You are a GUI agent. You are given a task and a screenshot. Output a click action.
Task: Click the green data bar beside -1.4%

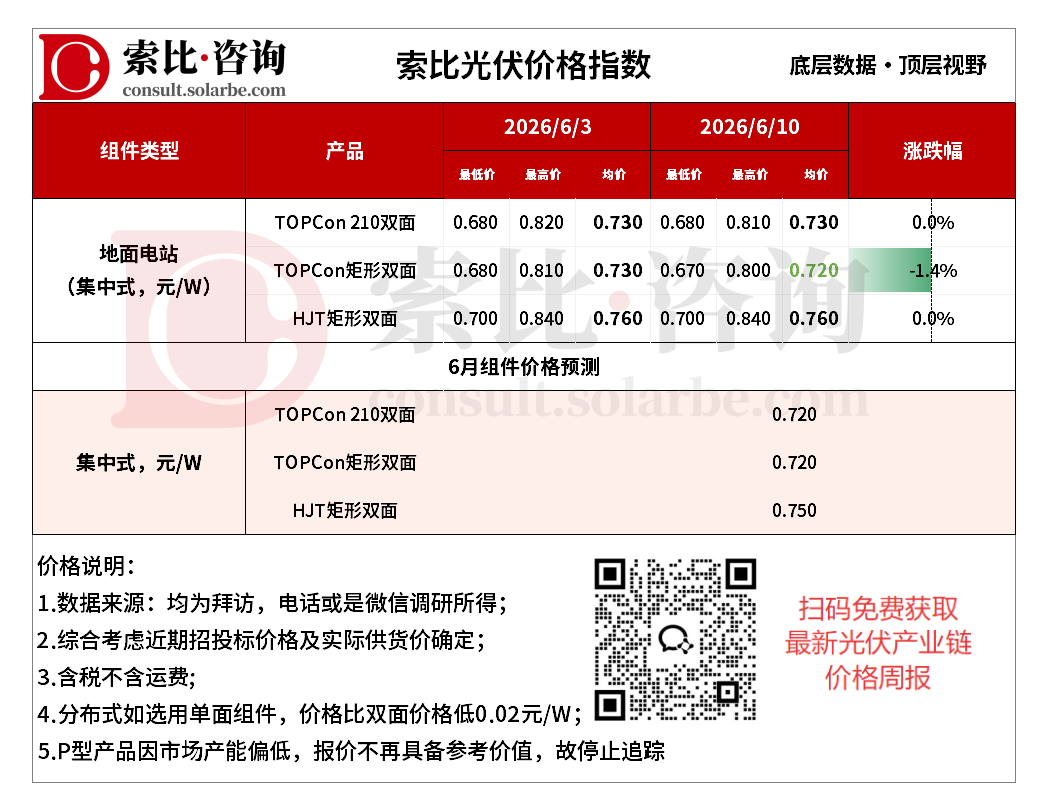[890, 270]
